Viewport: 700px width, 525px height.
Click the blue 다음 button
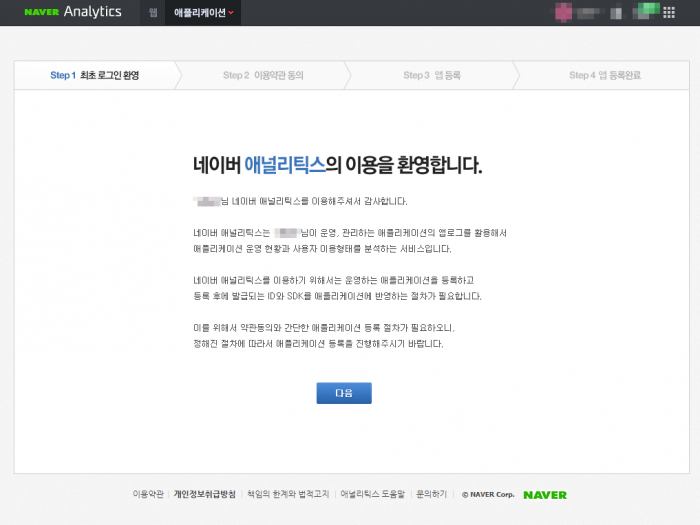pos(344,393)
